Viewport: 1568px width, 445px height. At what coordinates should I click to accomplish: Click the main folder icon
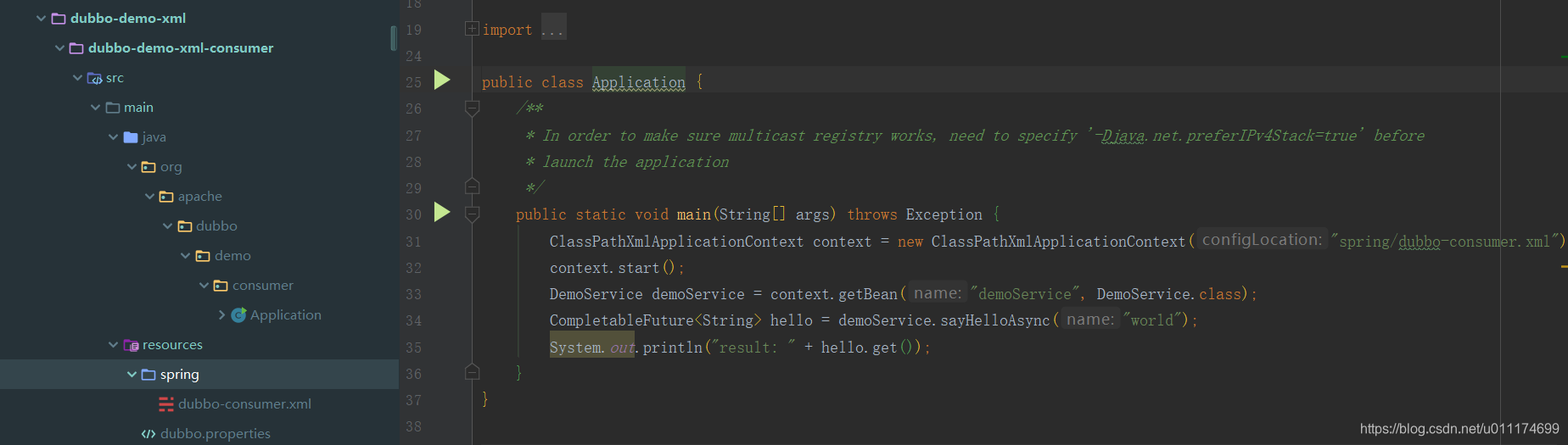click(113, 107)
